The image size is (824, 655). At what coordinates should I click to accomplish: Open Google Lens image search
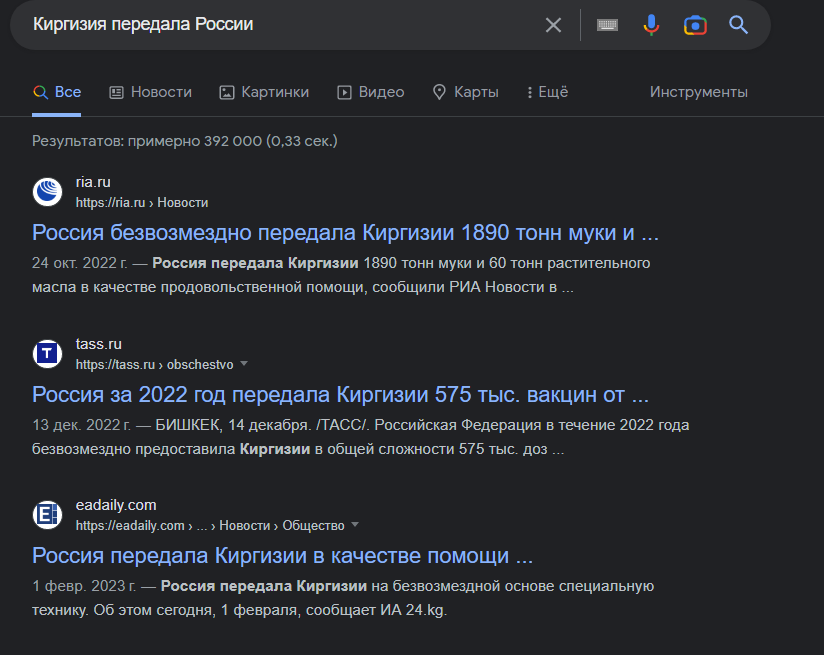(695, 25)
